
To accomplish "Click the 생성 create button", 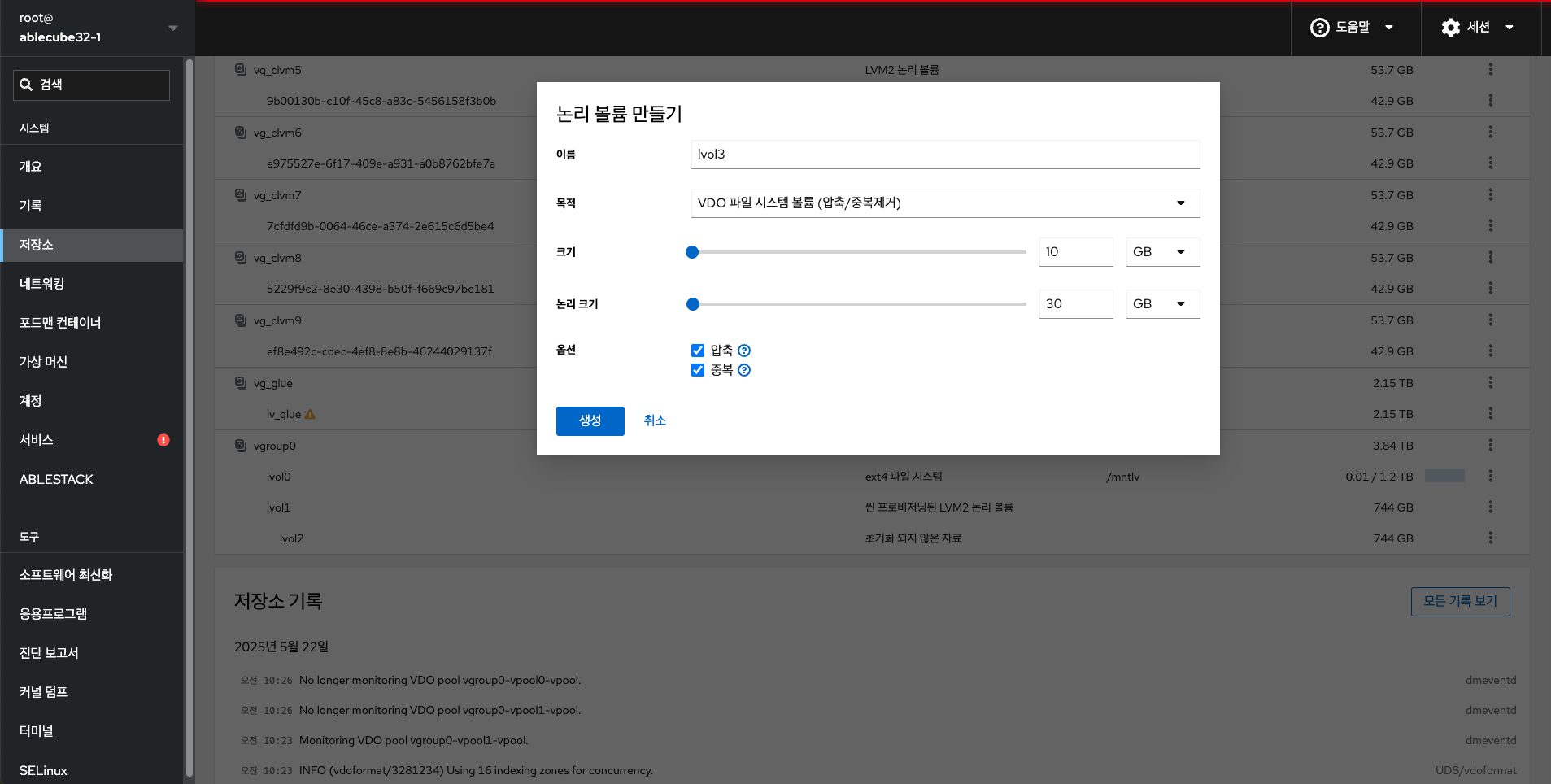I will 590,420.
